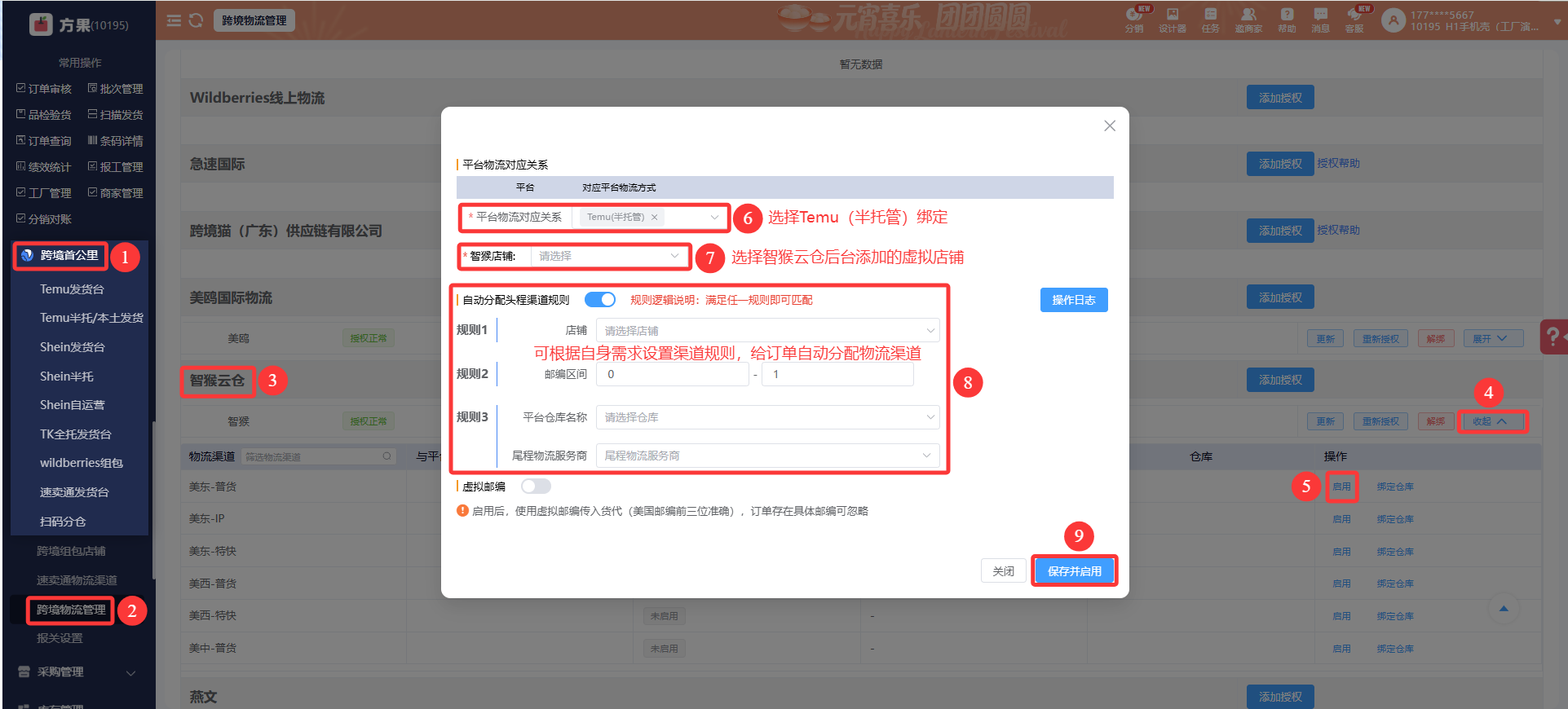This screenshot has width=1568, height=709.
Task: Close the dialog with the X icon
Action: coord(1109,126)
